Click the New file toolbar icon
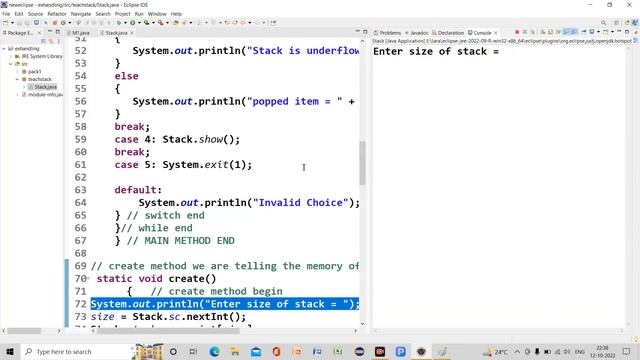 5,23
